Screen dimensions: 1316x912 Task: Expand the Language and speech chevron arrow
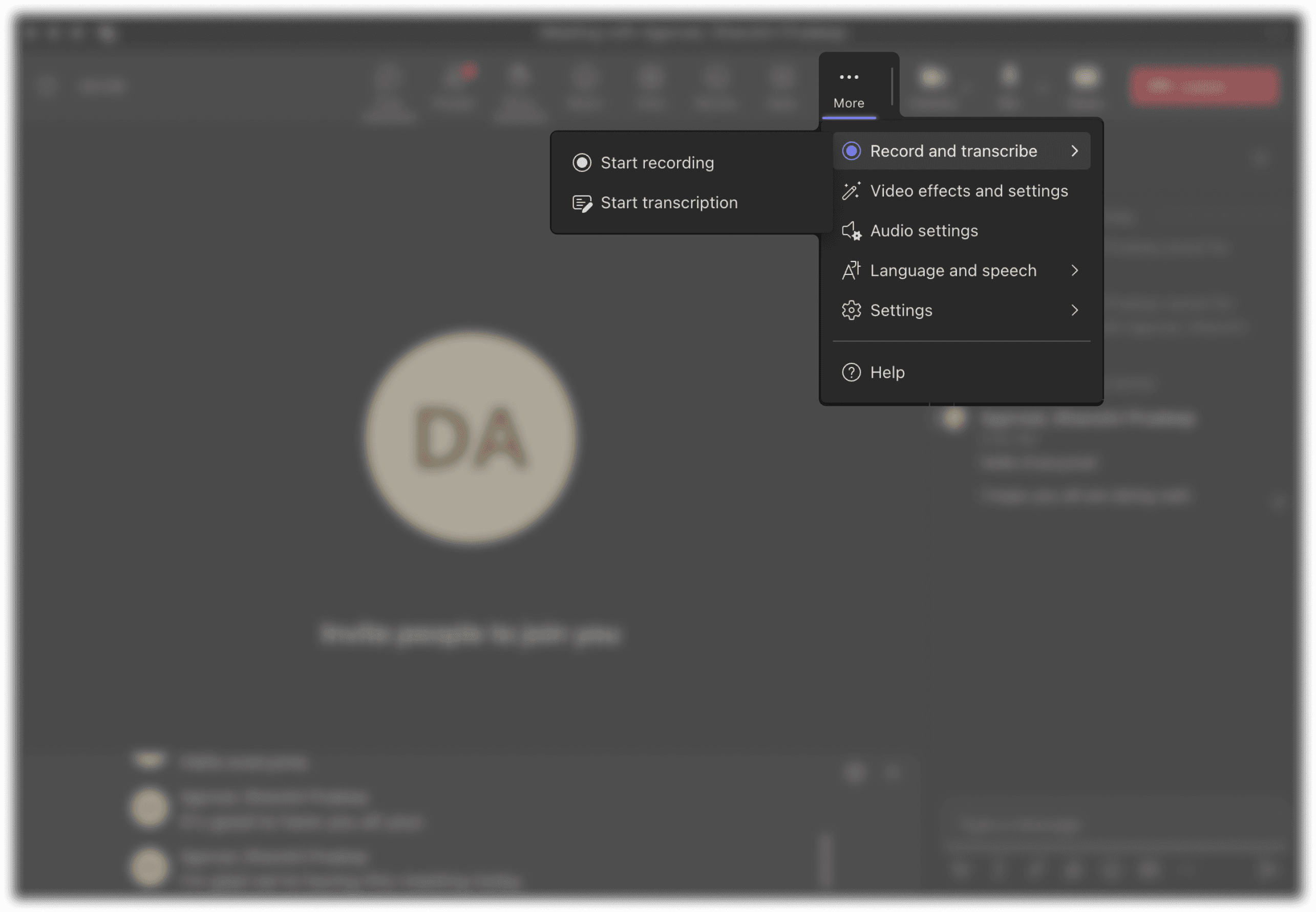1074,271
